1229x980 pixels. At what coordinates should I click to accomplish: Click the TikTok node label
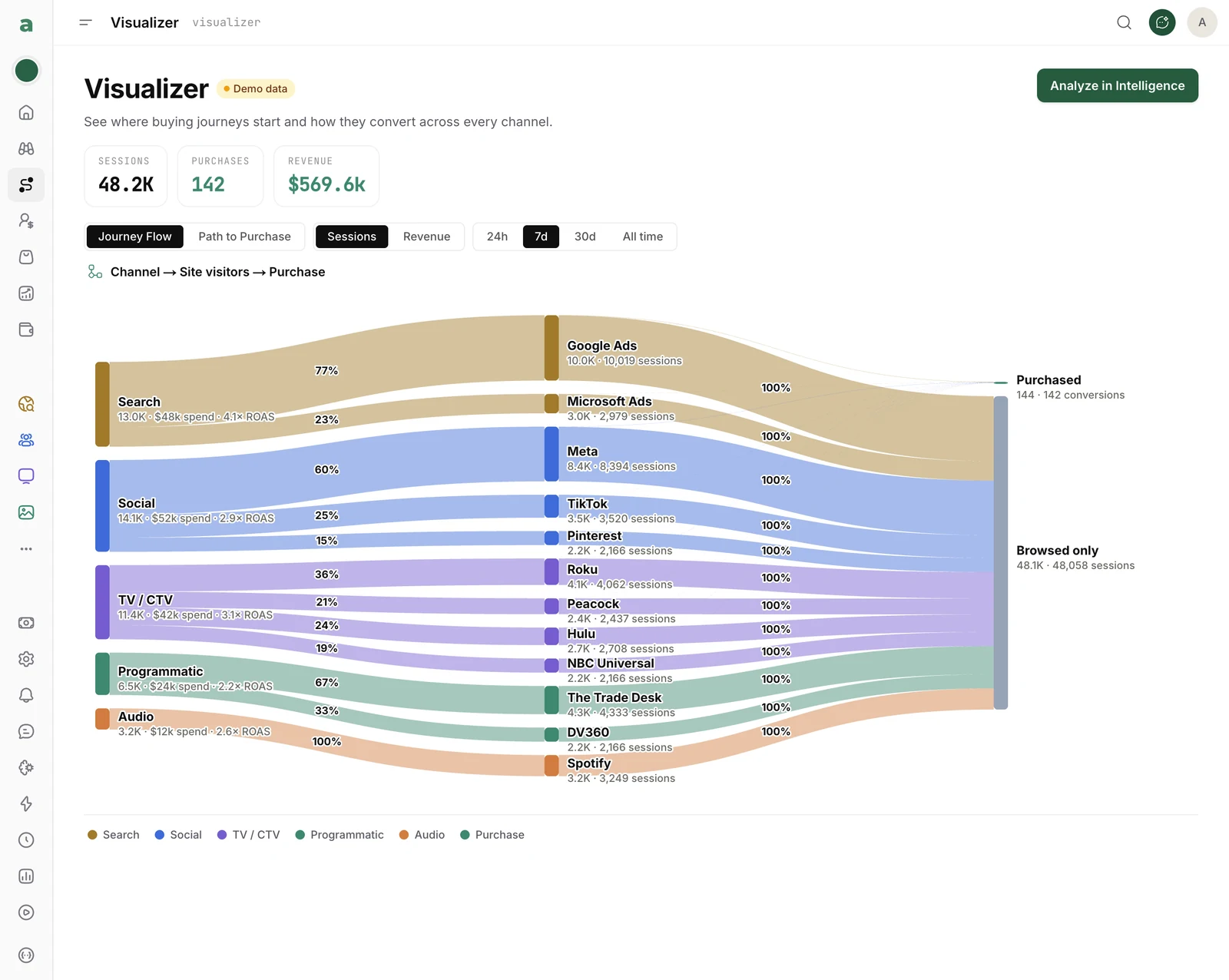(587, 504)
